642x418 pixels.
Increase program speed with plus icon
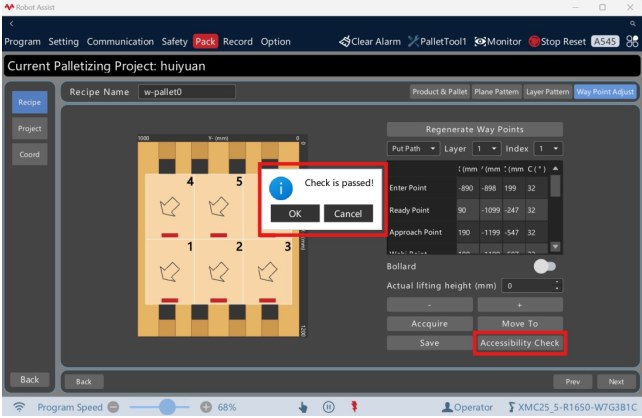click(x=206, y=407)
